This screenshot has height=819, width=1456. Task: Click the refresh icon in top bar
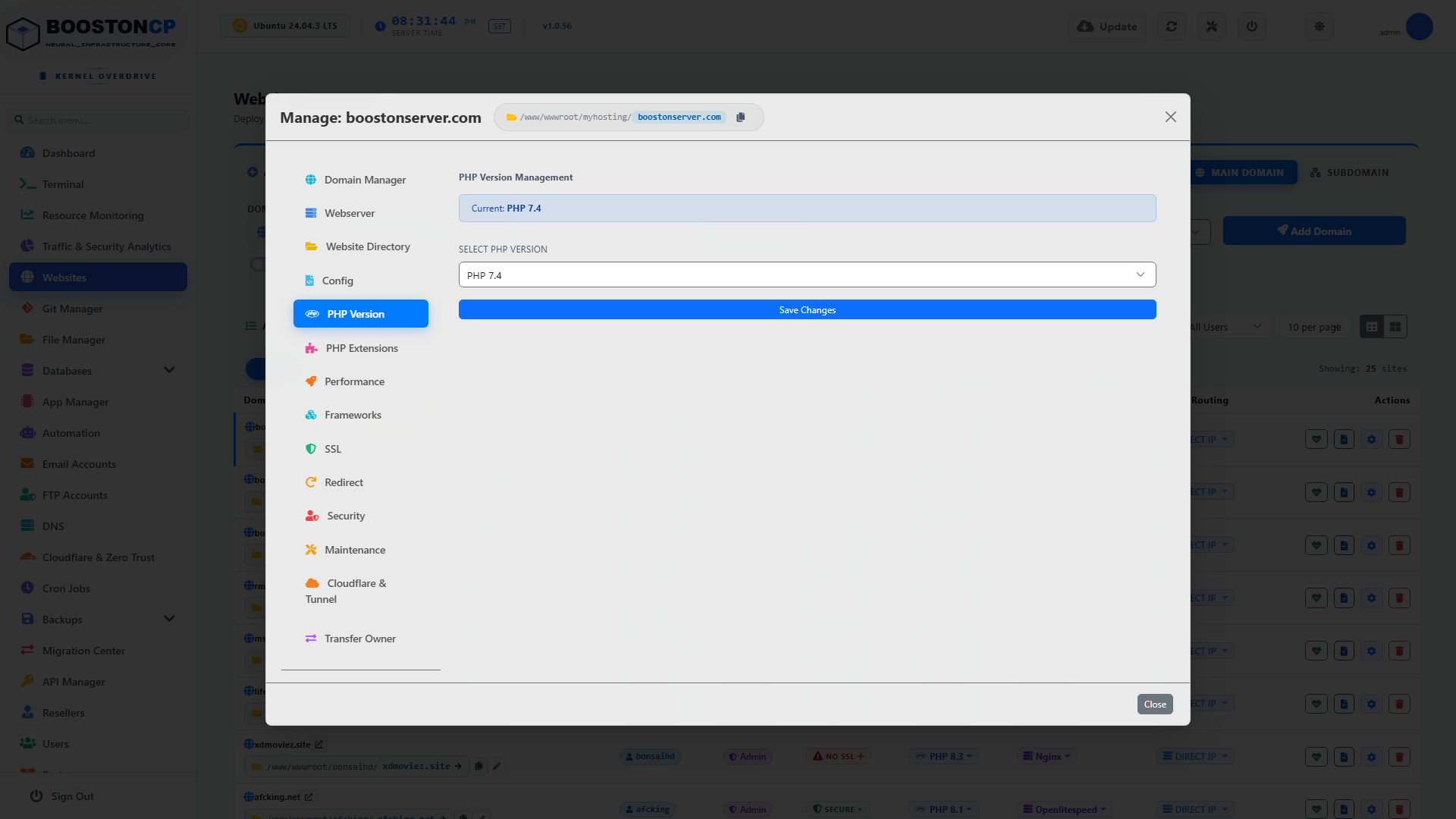click(1172, 27)
